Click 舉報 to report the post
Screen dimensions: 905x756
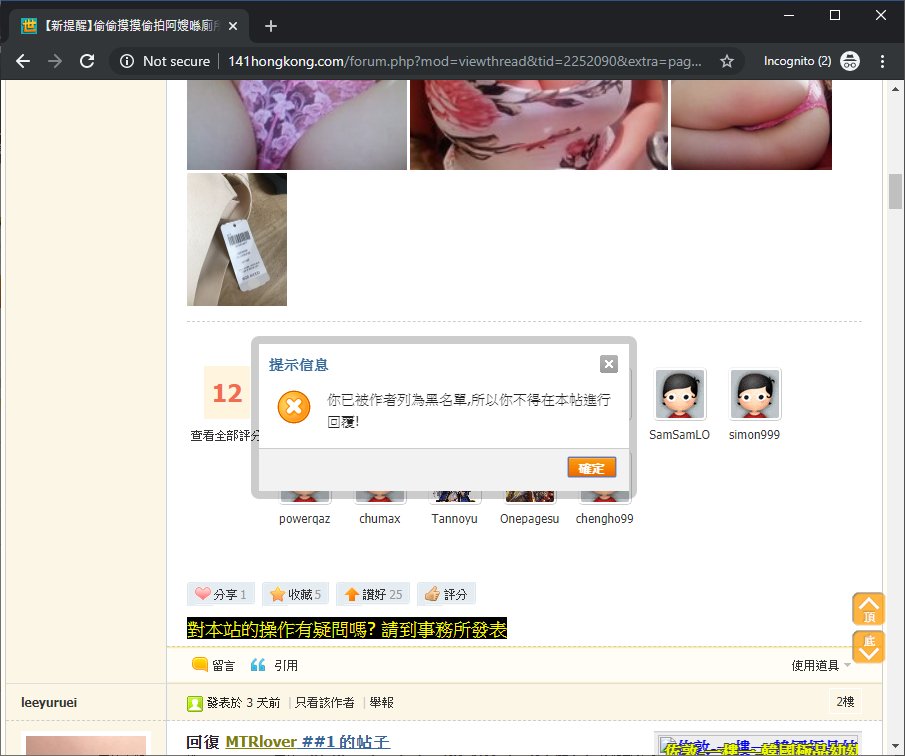381,703
